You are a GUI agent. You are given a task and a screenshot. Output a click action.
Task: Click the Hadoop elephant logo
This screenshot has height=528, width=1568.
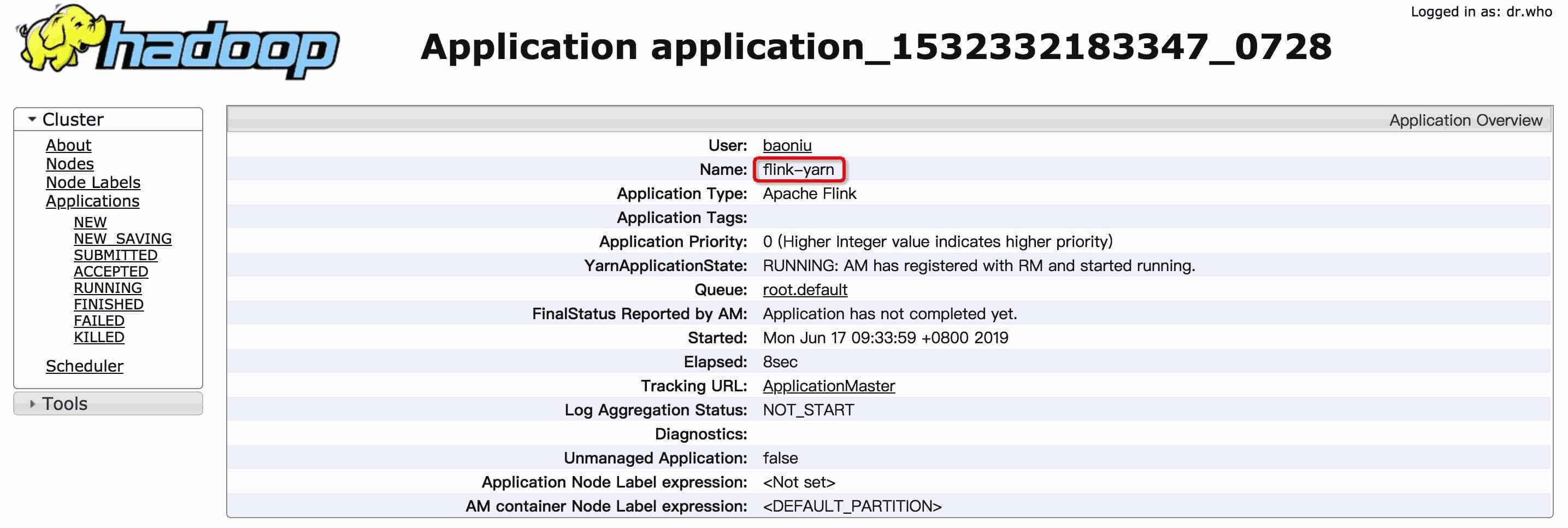[177, 42]
